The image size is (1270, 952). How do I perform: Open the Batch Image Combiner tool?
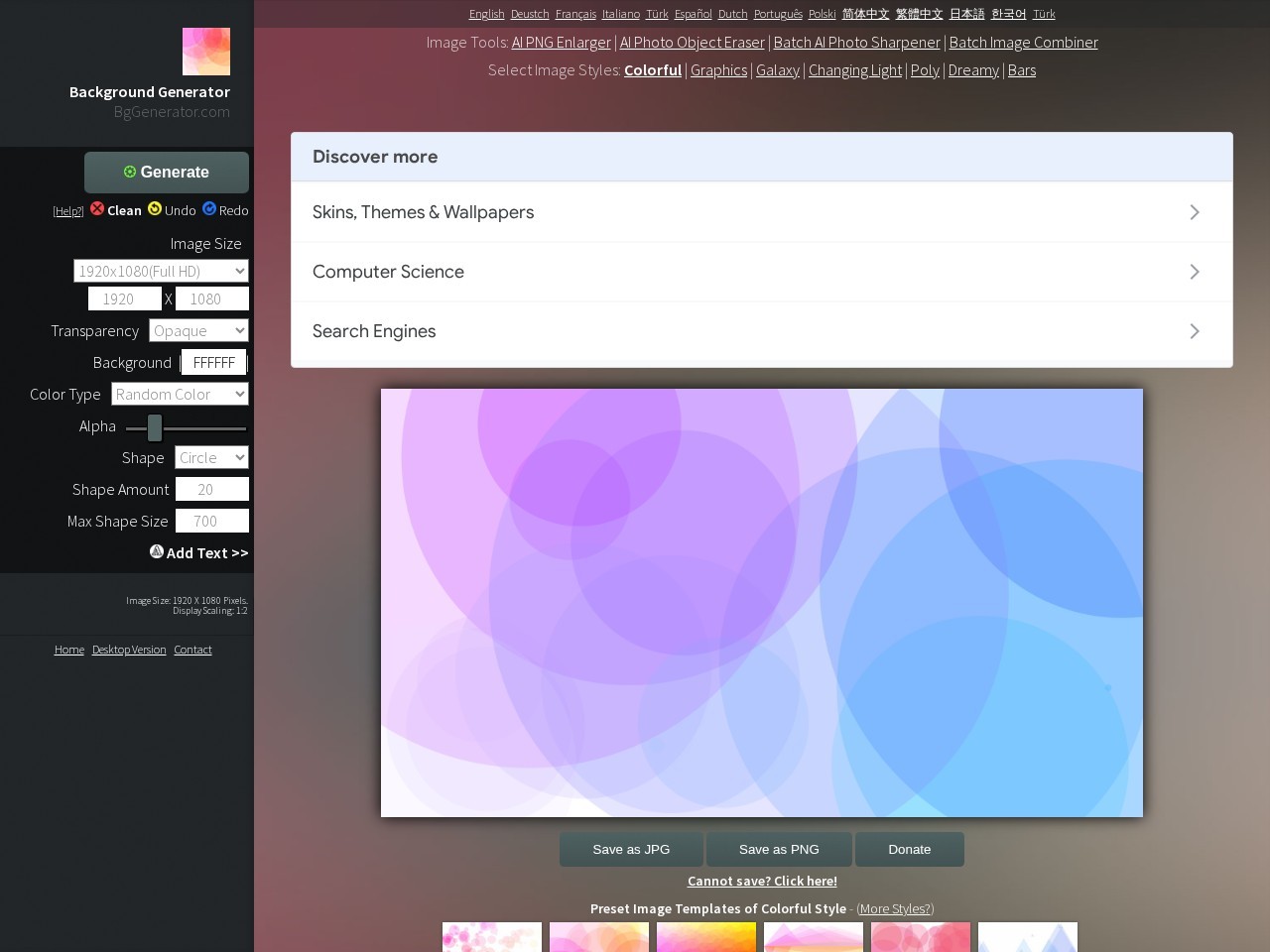(1024, 42)
